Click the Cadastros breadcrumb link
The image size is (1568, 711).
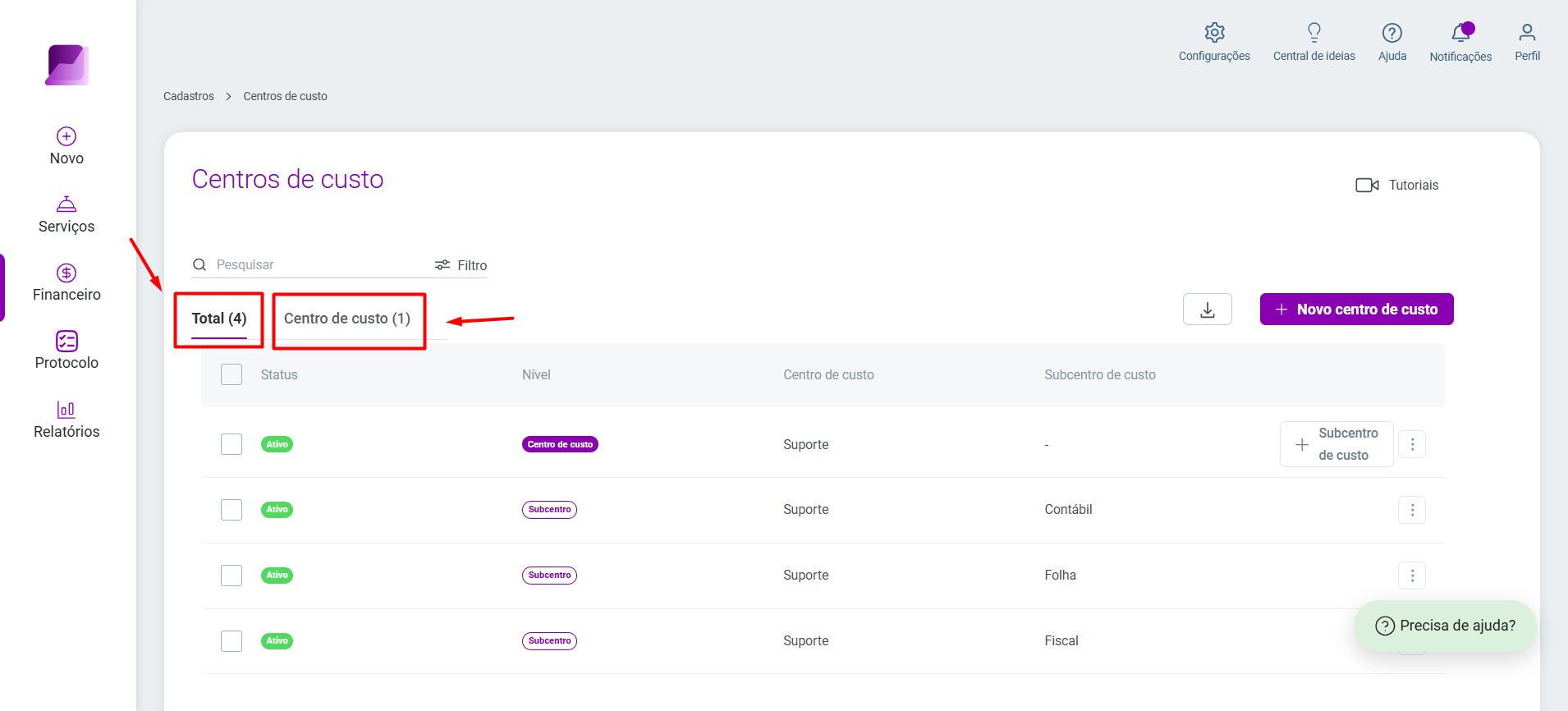coord(189,96)
